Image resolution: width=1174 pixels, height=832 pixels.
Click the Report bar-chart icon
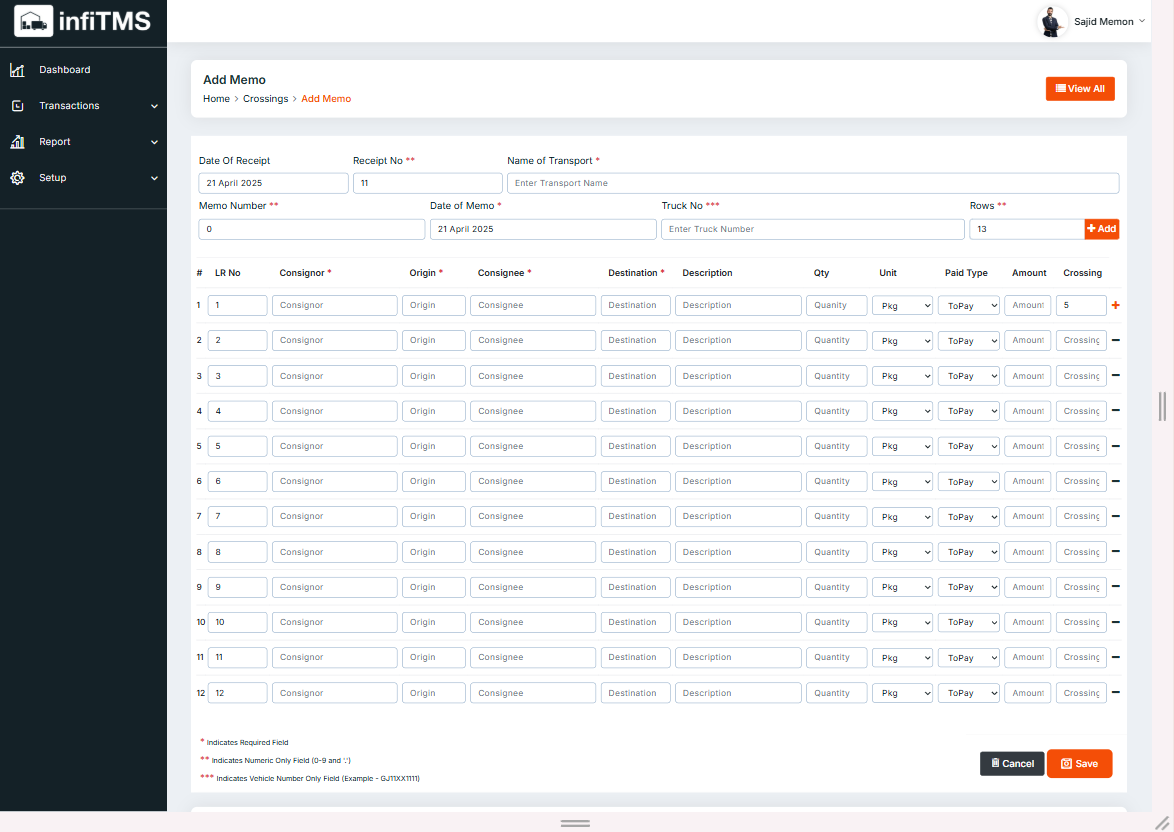pyautogui.click(x=17, y=142)
